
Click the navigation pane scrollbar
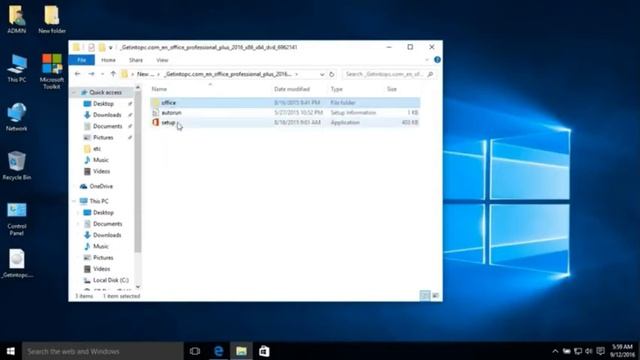[x=138, y=171]
